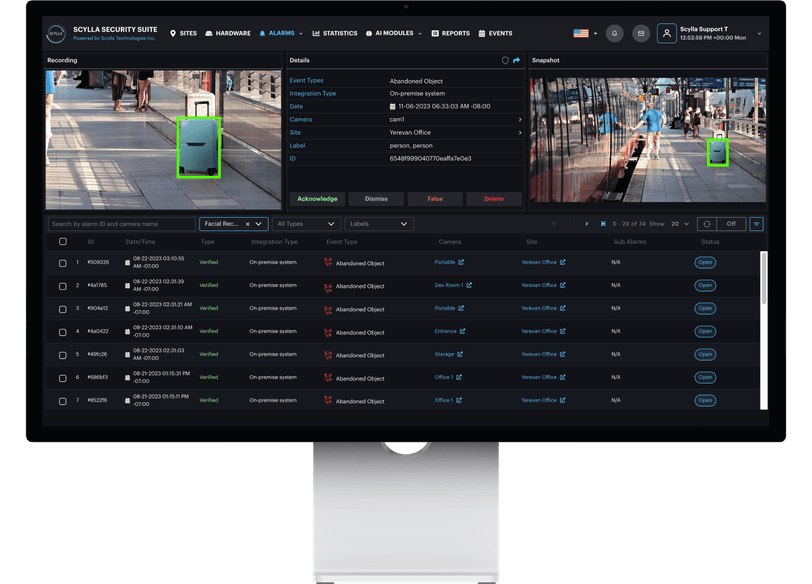Expand the language selector arrow
The width and height of the screenshot is (812, 584).
tap(596, 34)
